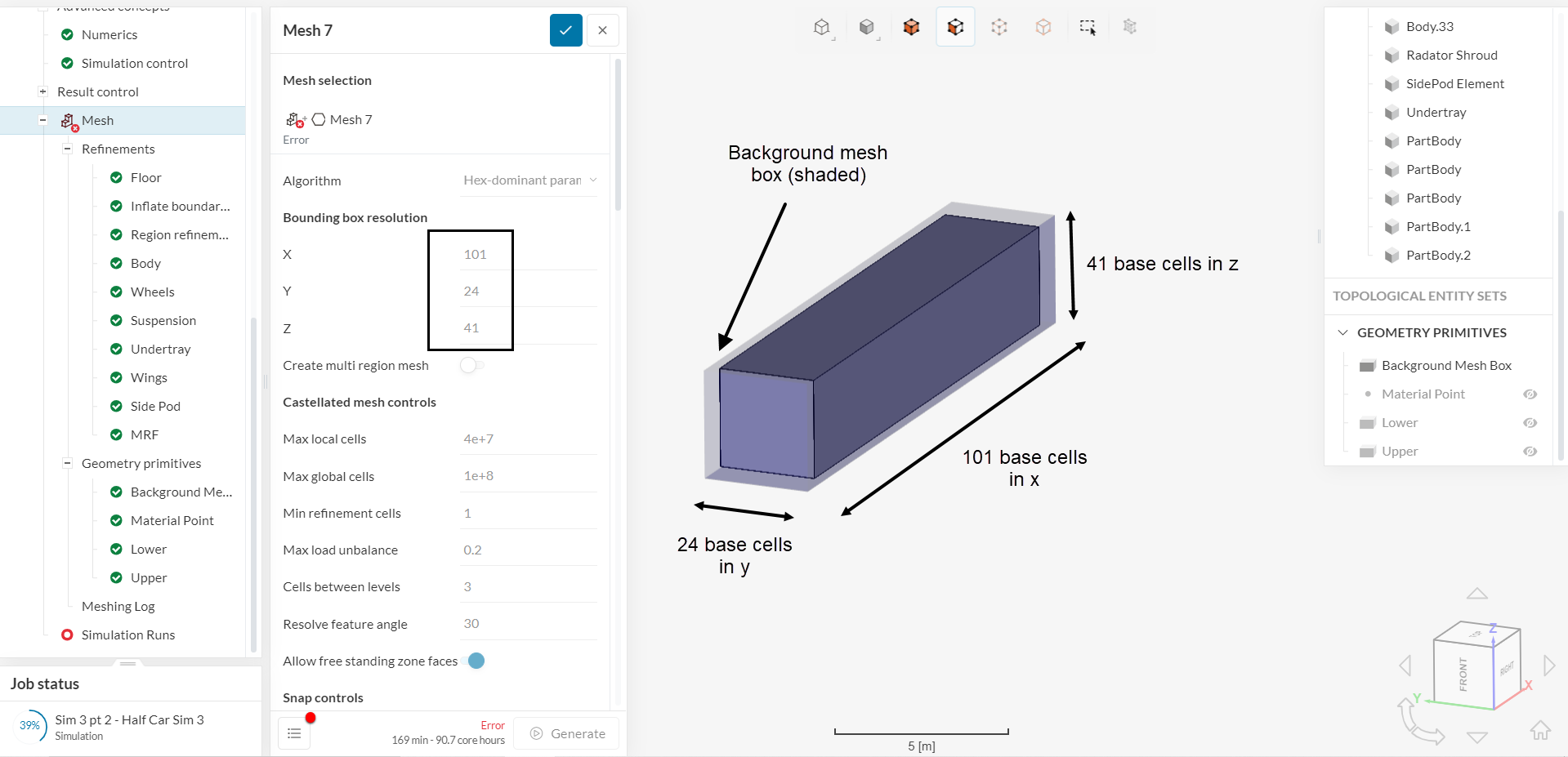Open Region refinement item
Image resolution: width=1568 pixels, height=757 pixels.
tap(180, 234)
